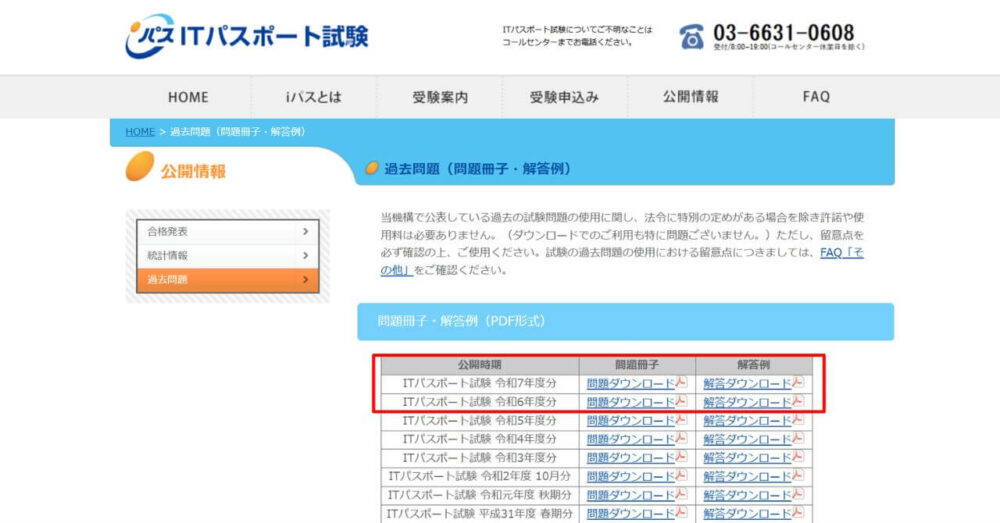Open 解答ダウンロード link for 令和4年度分
The width and height of the screenshot is (1000, 523).
pos(747,439)
